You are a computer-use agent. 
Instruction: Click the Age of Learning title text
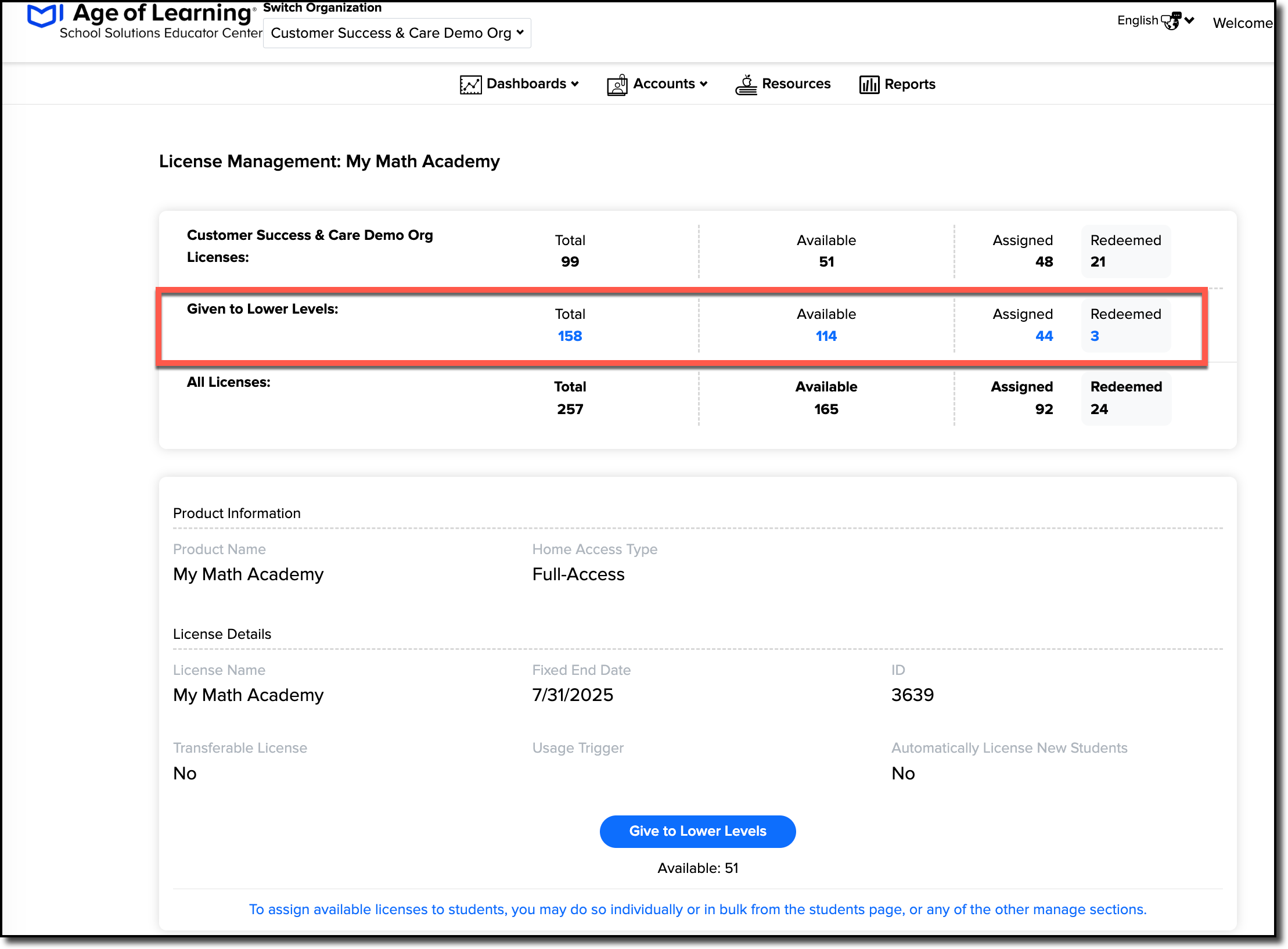(x=162, y=13)
